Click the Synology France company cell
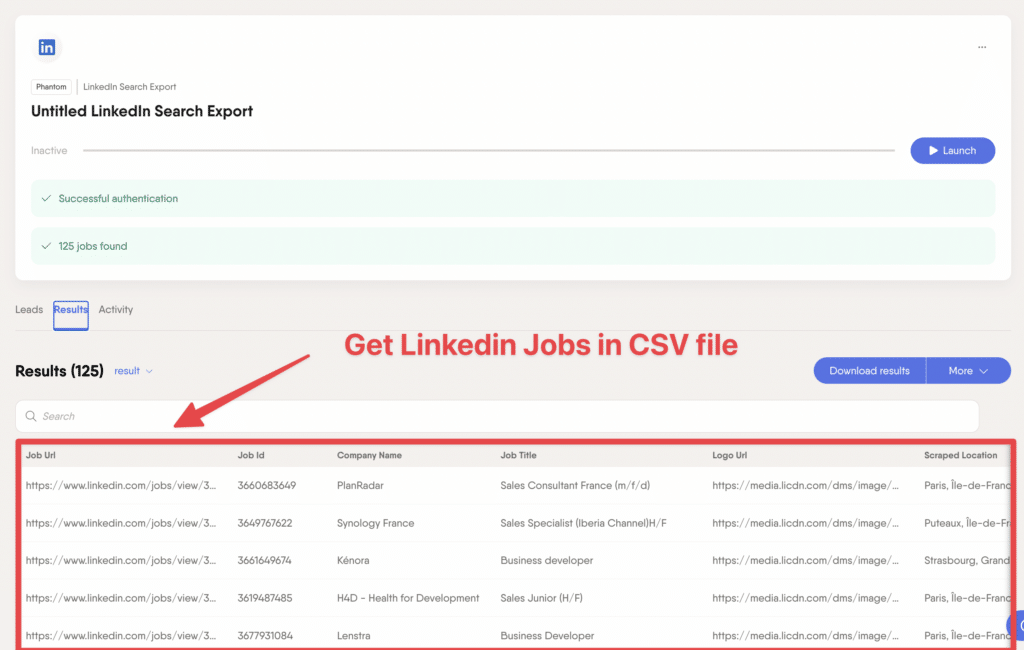Image resolution: width=1024 pixels, height=650 pixels. tap(376, 523)
